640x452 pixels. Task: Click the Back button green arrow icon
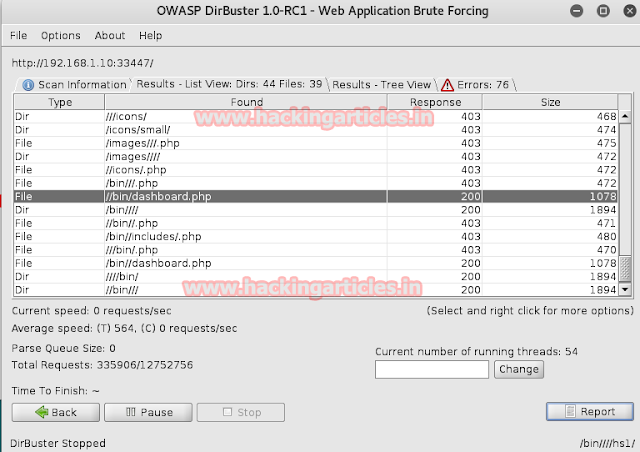pyautogui.click(x=42, y=412)
